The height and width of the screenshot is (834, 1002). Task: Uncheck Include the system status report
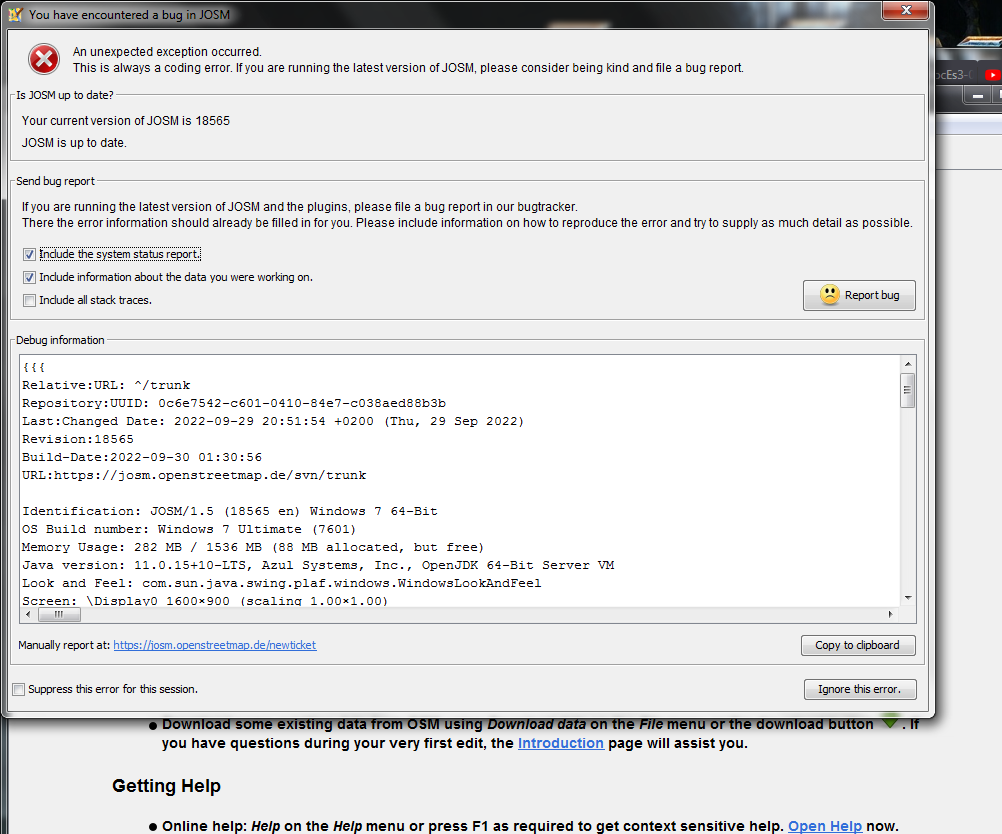coord(30,255)
